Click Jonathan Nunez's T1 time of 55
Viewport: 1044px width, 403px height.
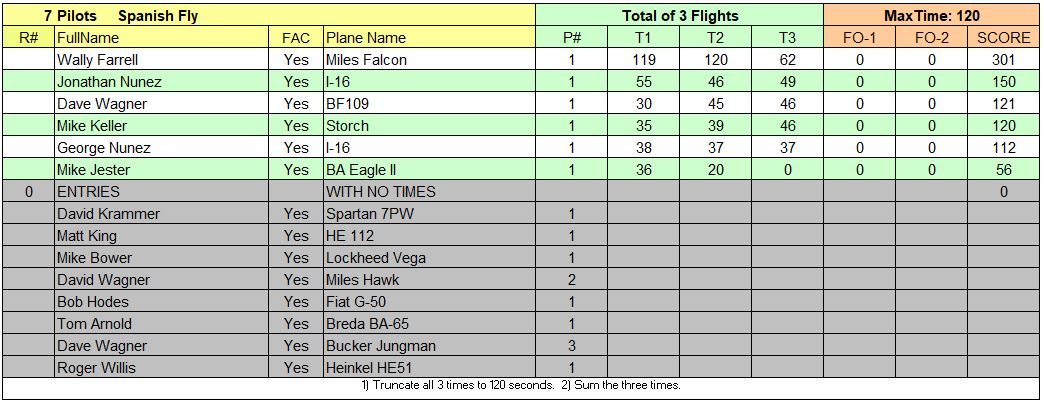click(x=643, y=81)
